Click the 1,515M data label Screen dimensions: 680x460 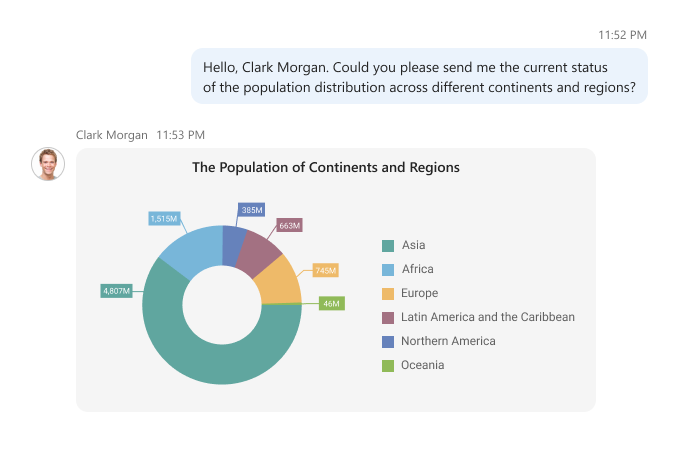[164, 218]
